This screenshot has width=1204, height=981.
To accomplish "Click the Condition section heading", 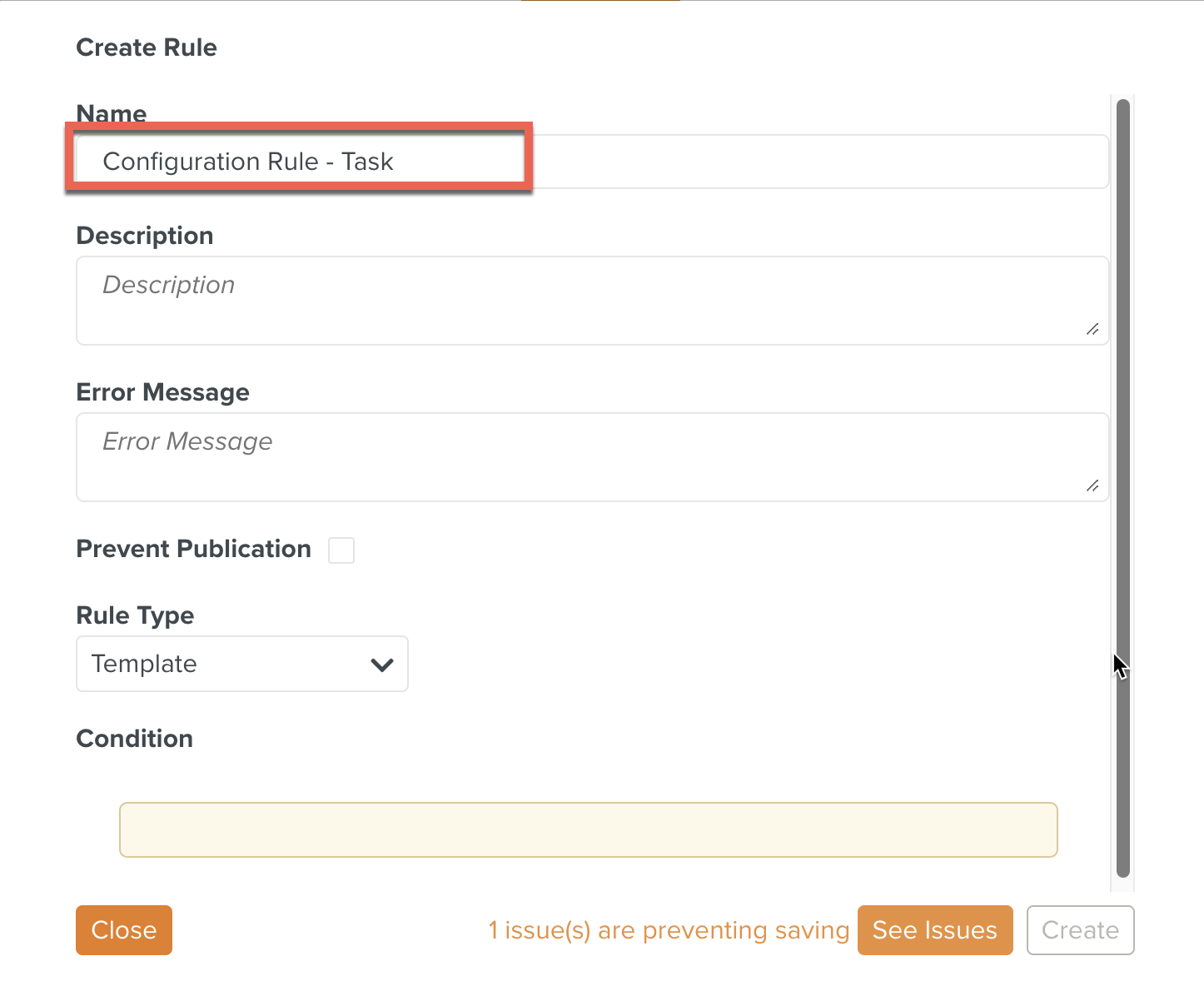I will (x=134, y=739).
